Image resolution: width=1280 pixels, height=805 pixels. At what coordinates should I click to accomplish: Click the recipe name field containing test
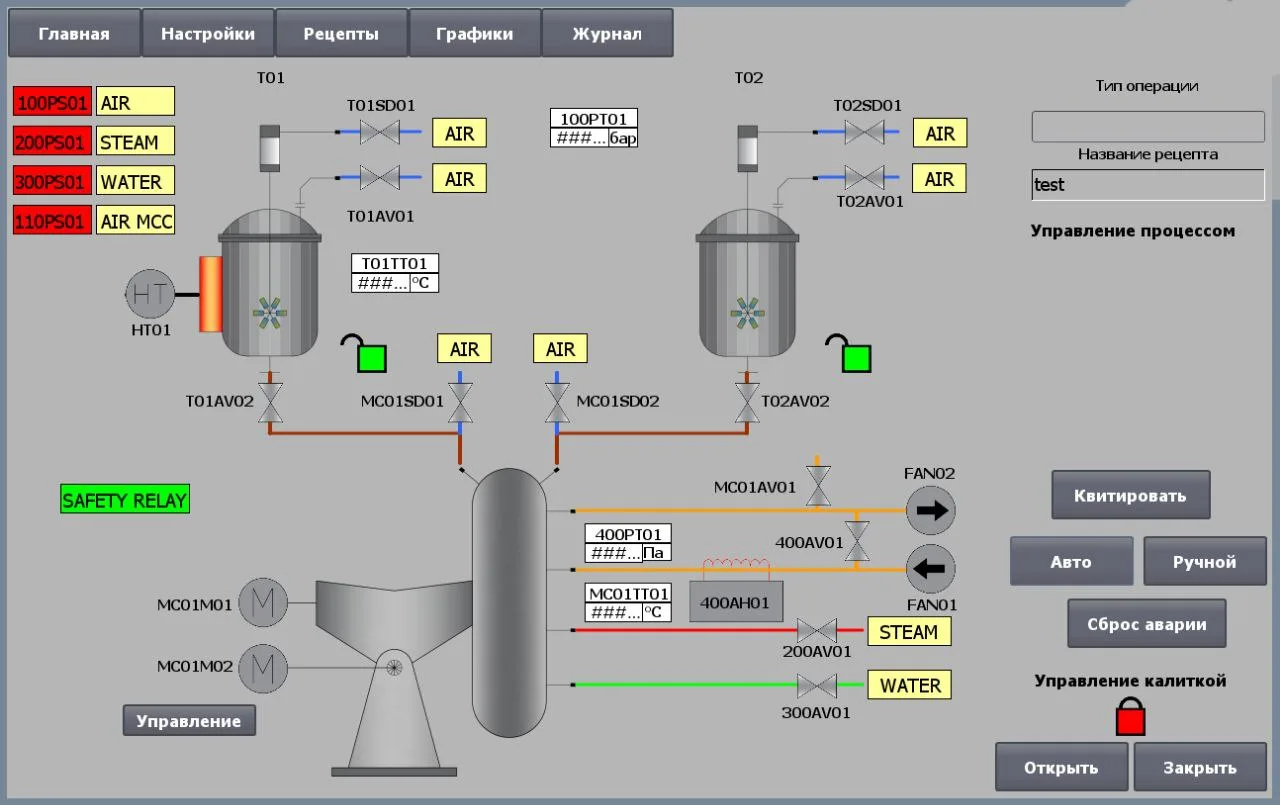click(x=1148, y=185)
